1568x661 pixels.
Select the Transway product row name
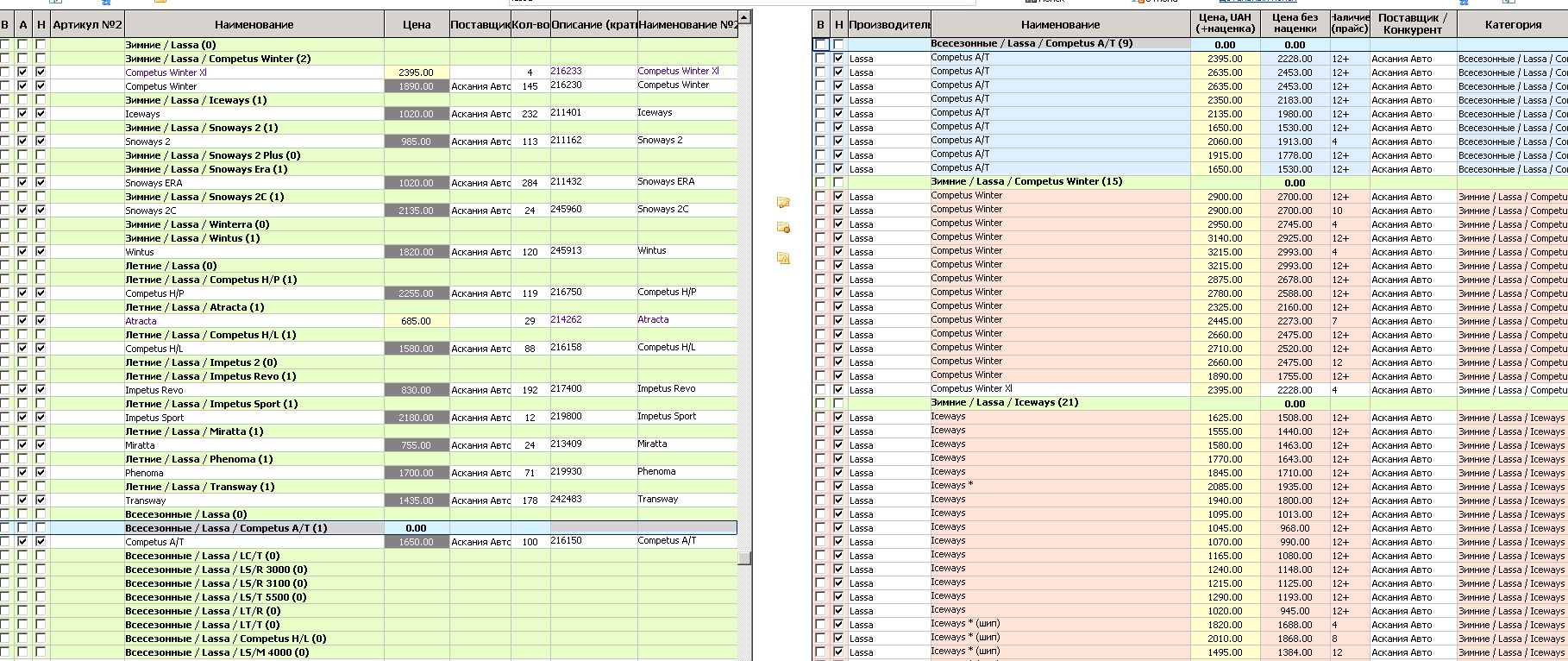[x=145, y=500]
